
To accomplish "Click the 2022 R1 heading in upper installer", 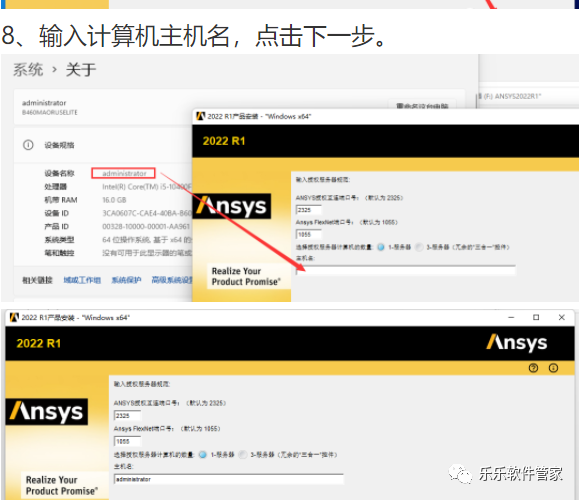I will click(224, 141).
